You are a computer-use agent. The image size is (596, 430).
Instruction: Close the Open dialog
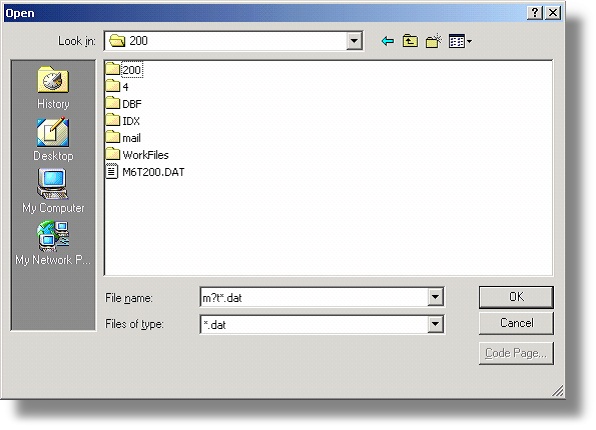click(x=553, y=13)
